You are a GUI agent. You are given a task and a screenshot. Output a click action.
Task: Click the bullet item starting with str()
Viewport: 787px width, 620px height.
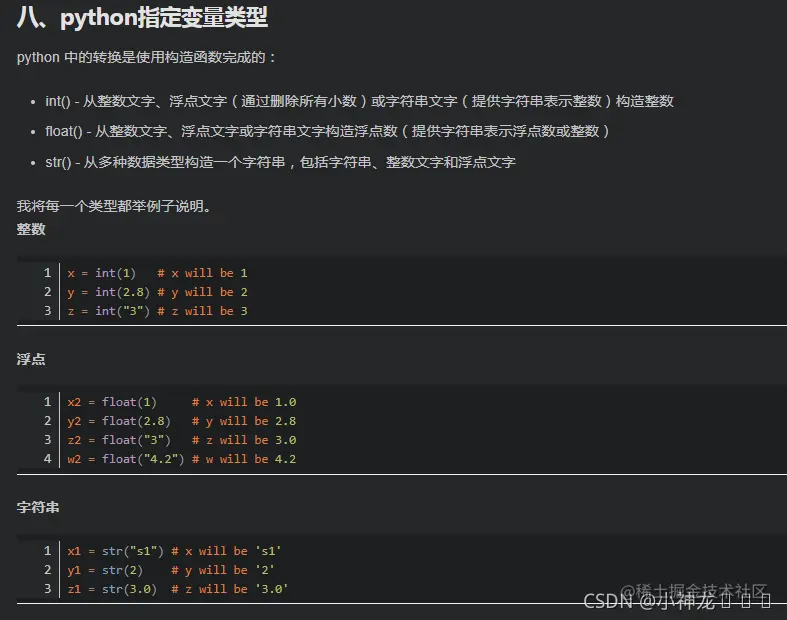point(280,162)
